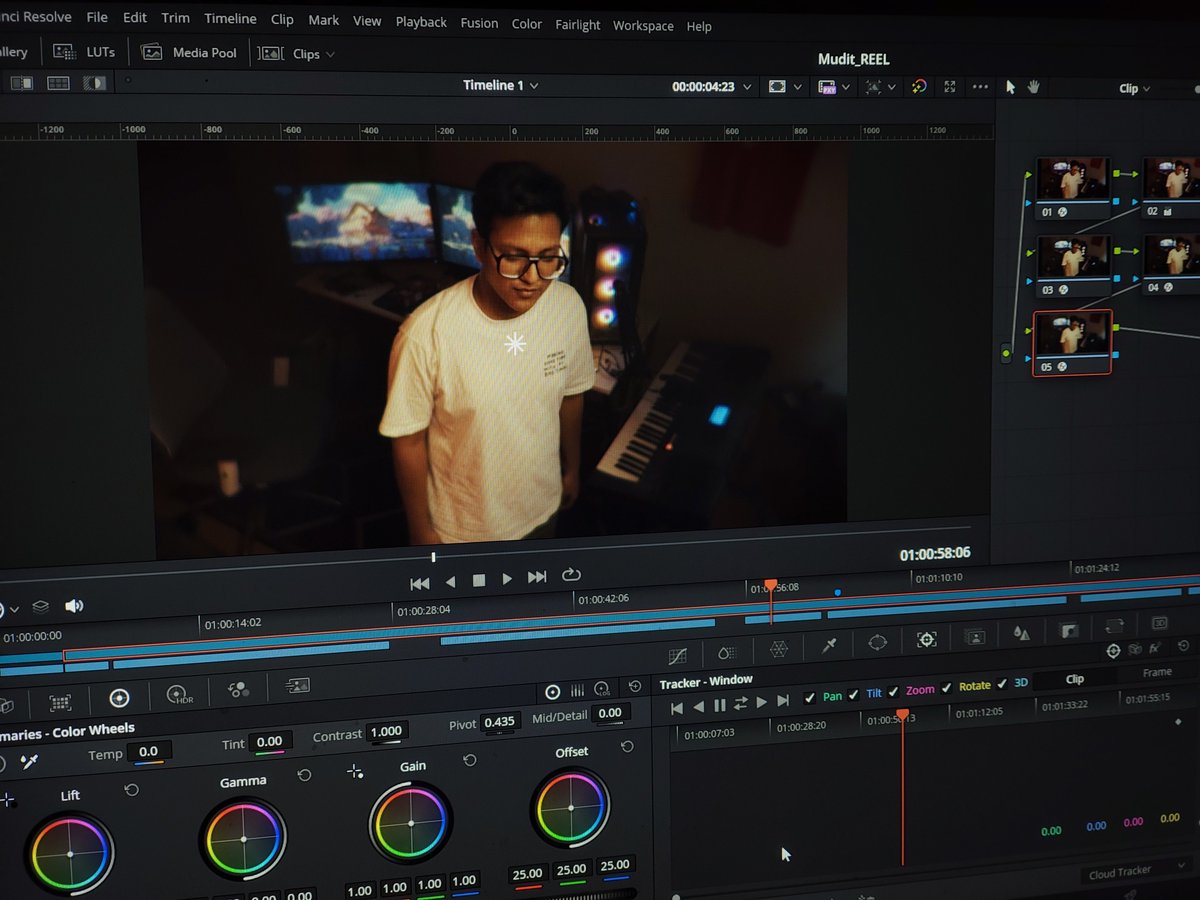Viewport: 1200px width, 900px height.
Task: Toggle the Pan tracking checkbox
Action: (x=809, y=698)
